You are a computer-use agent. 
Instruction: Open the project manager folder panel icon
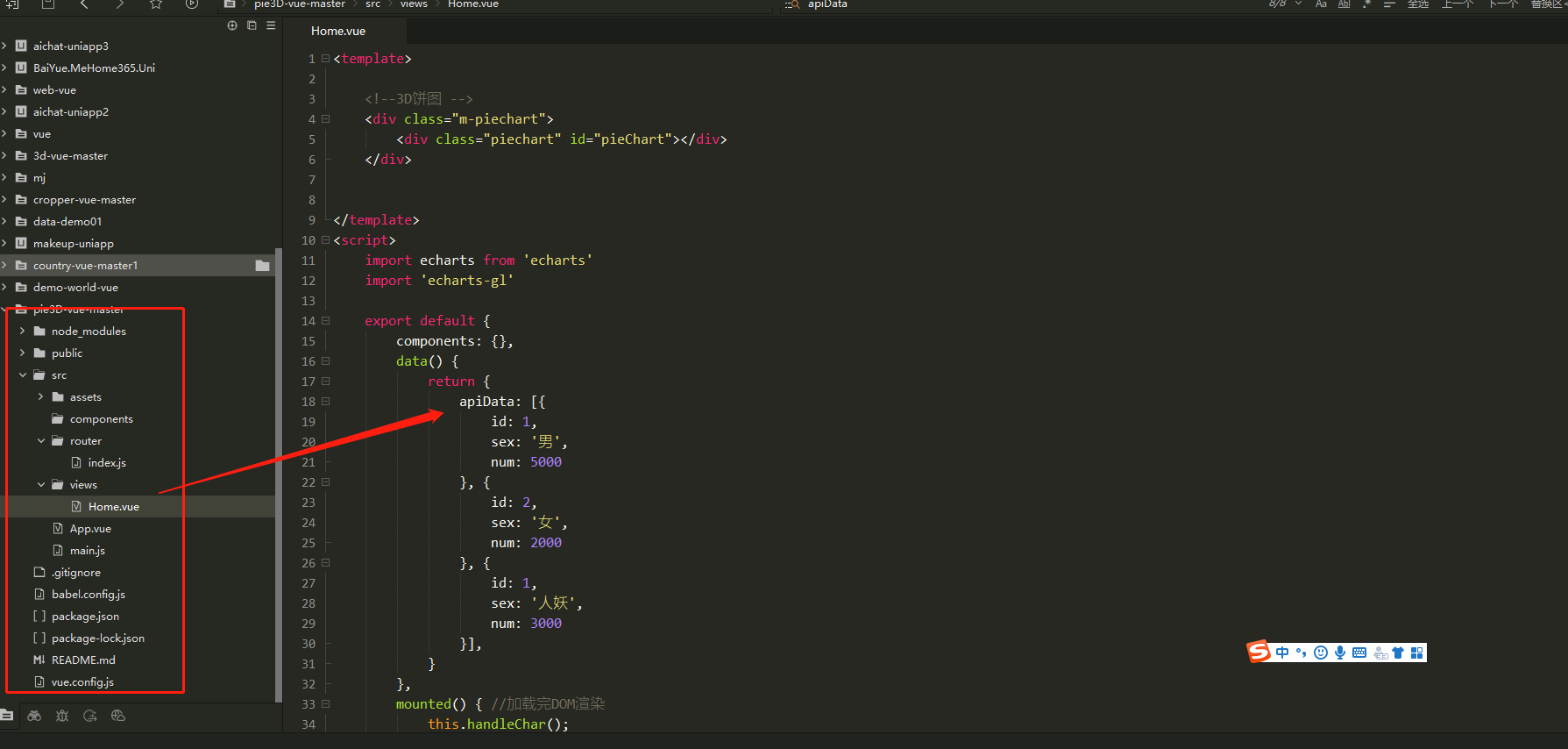point(7,716)
